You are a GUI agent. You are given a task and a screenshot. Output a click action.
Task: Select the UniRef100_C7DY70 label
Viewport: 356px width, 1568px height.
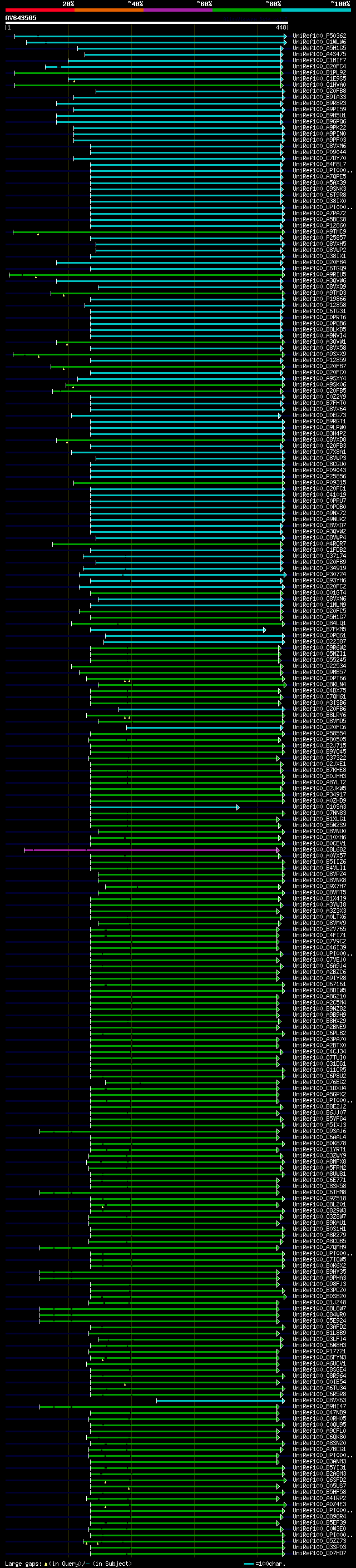coord(319,159)
